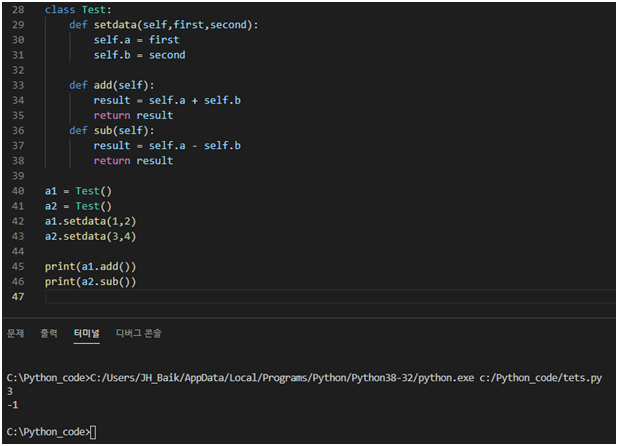Screen dimensions: 618x446
Task: Click line number 45 in gutter
Action: [x=18, y=267]
